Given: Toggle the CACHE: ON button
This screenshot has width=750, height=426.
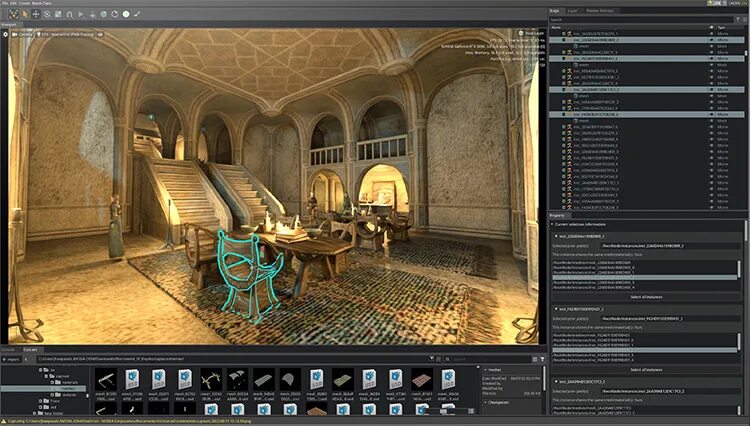Looking at the screenshot, I should tap(737, 3).
